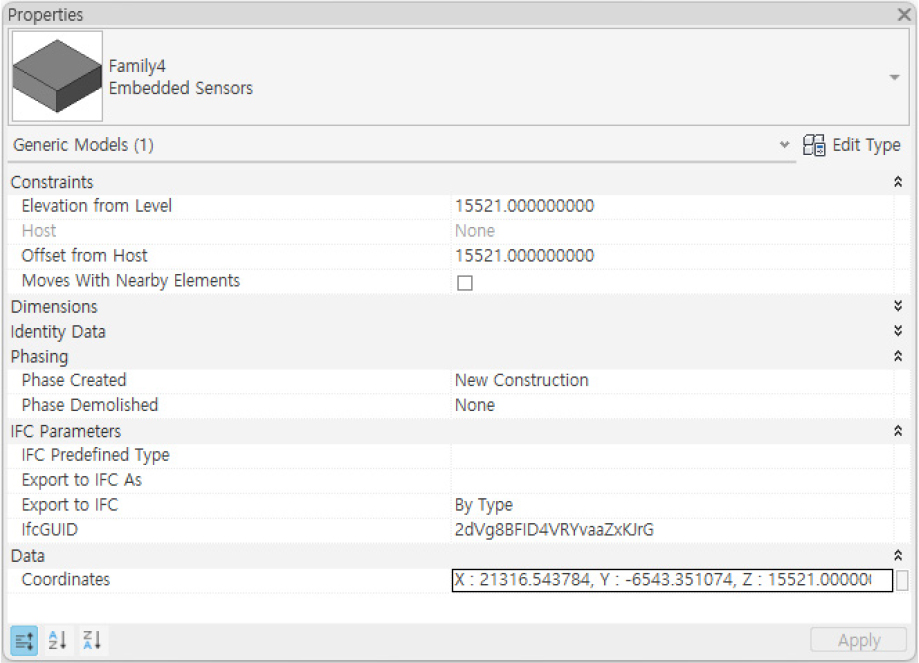The image size is (919, 663).
Task: Collapse the Constraints section
Action: coord(897,182)
